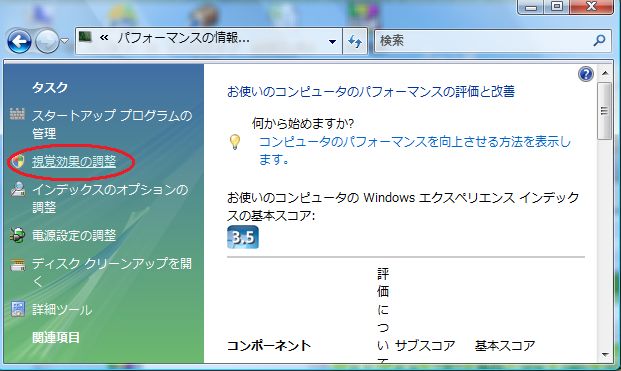Click the サブスコア column header
621x371 pixels.
(425, 346)
